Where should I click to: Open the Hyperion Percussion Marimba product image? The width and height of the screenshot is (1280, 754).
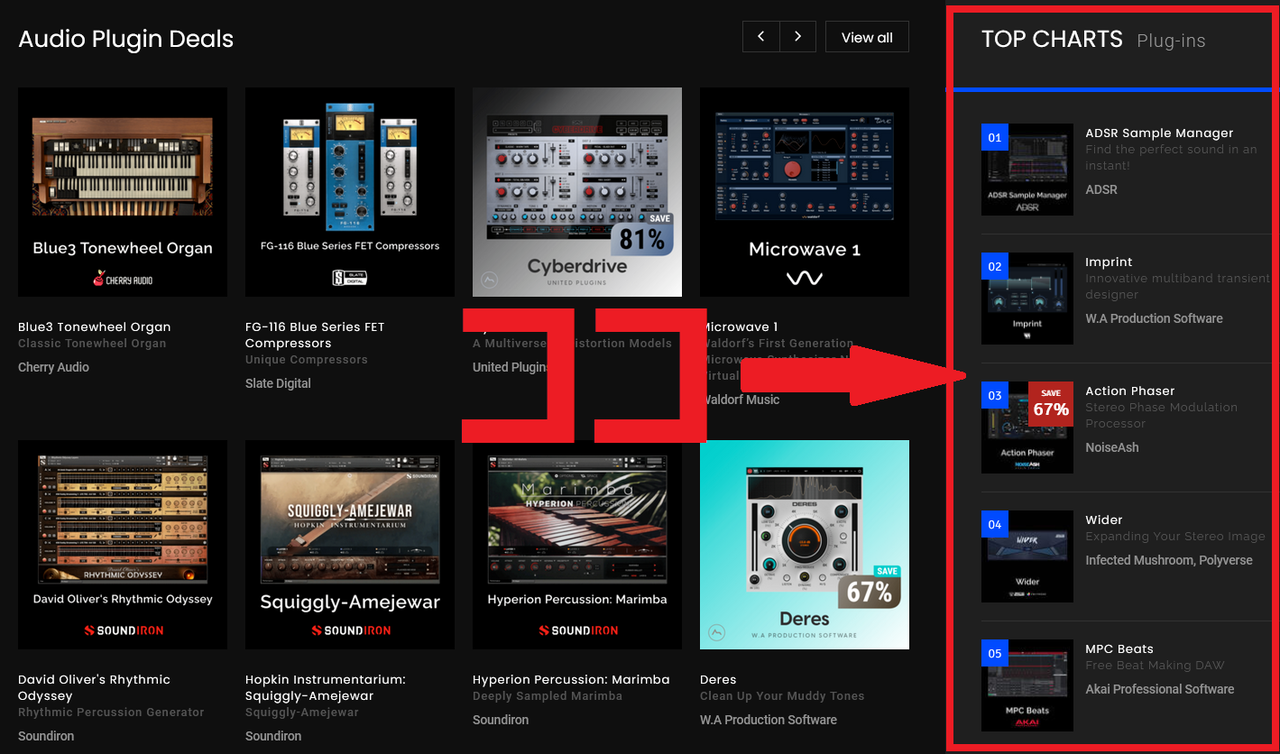point(577,545)
